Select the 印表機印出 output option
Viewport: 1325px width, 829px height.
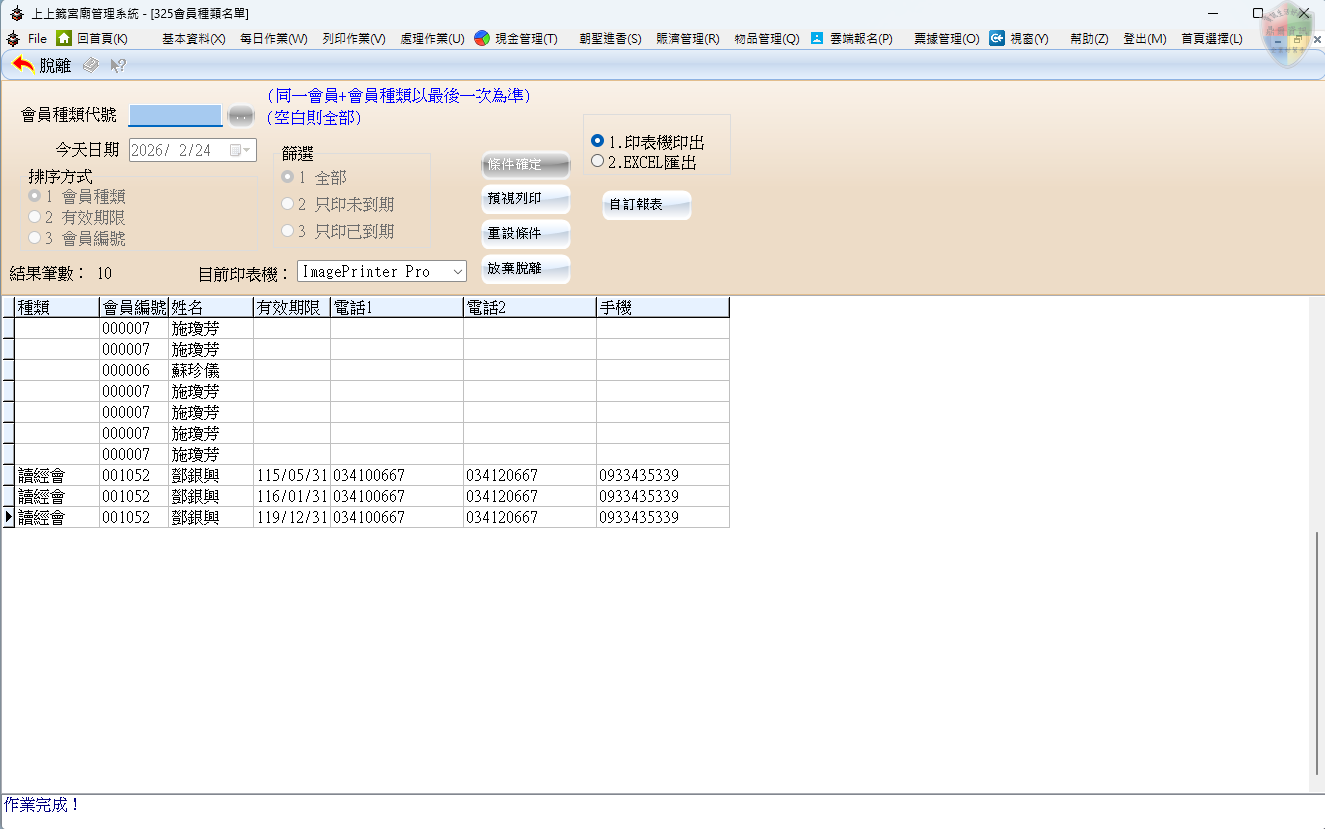(598, 142)
